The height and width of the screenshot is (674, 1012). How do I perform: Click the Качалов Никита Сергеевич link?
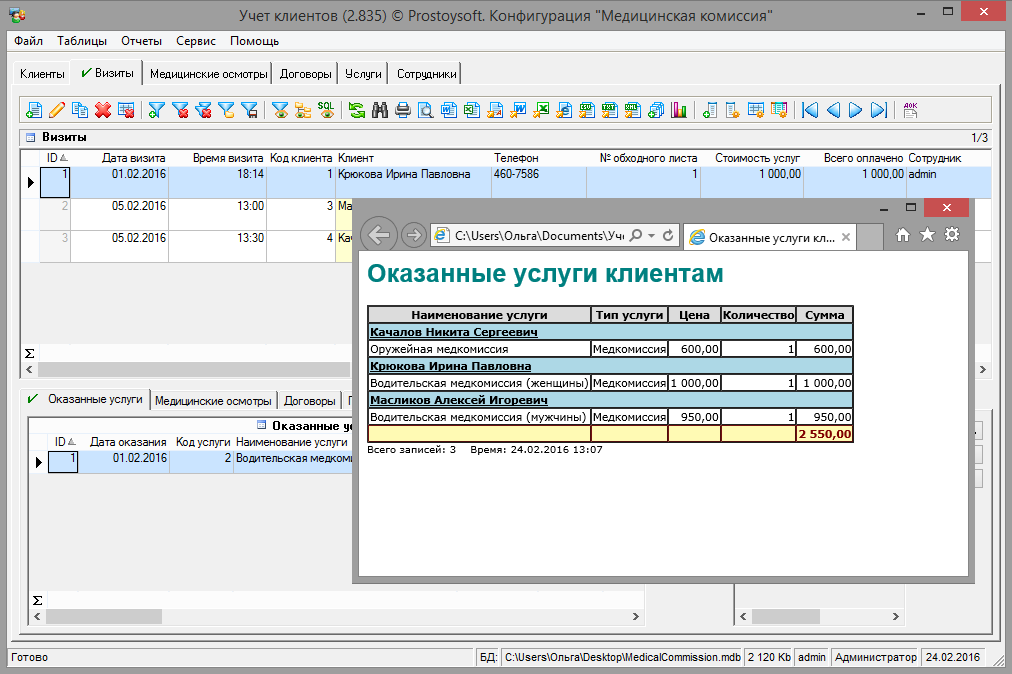point(454,332)
